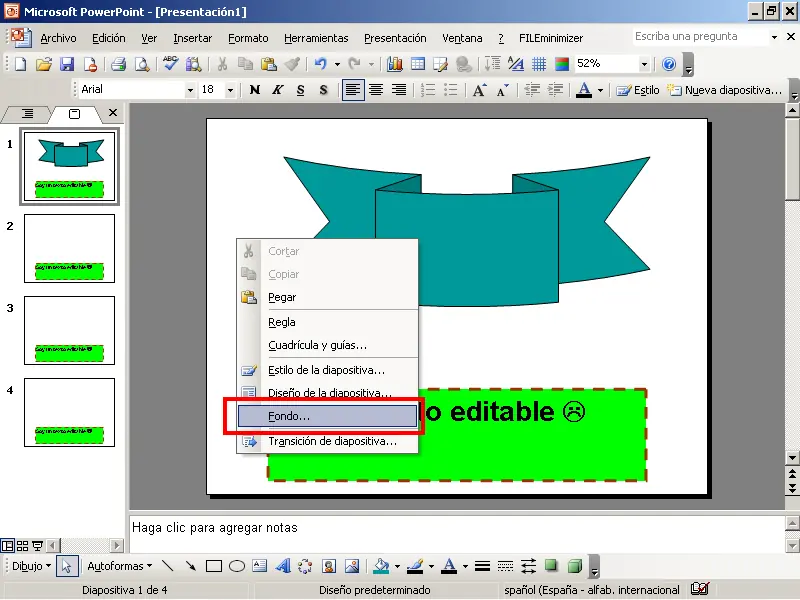Screen dimensions: 800x600
Task: Open the Insertar menu
Action: (192, 38)
